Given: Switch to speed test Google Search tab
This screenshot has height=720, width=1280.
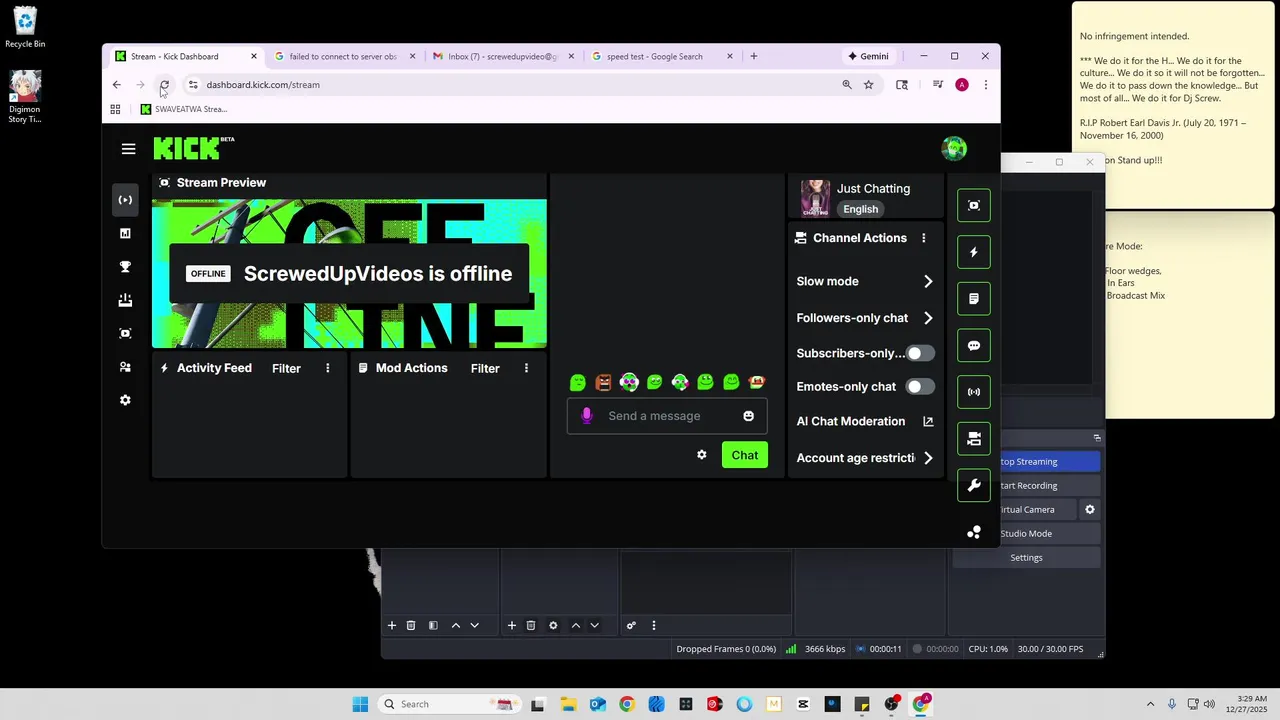Looking at the screenshot, I should tap(662, 56).
